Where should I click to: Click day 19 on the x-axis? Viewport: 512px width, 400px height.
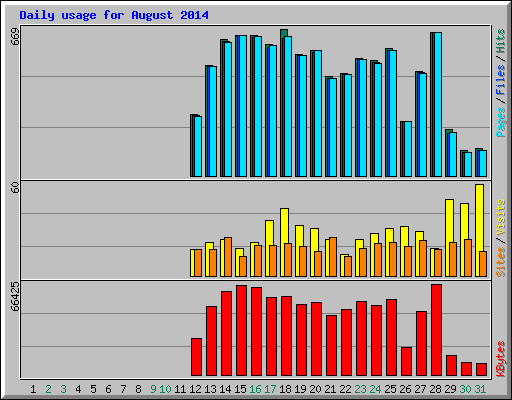click(x=300, y=389)
